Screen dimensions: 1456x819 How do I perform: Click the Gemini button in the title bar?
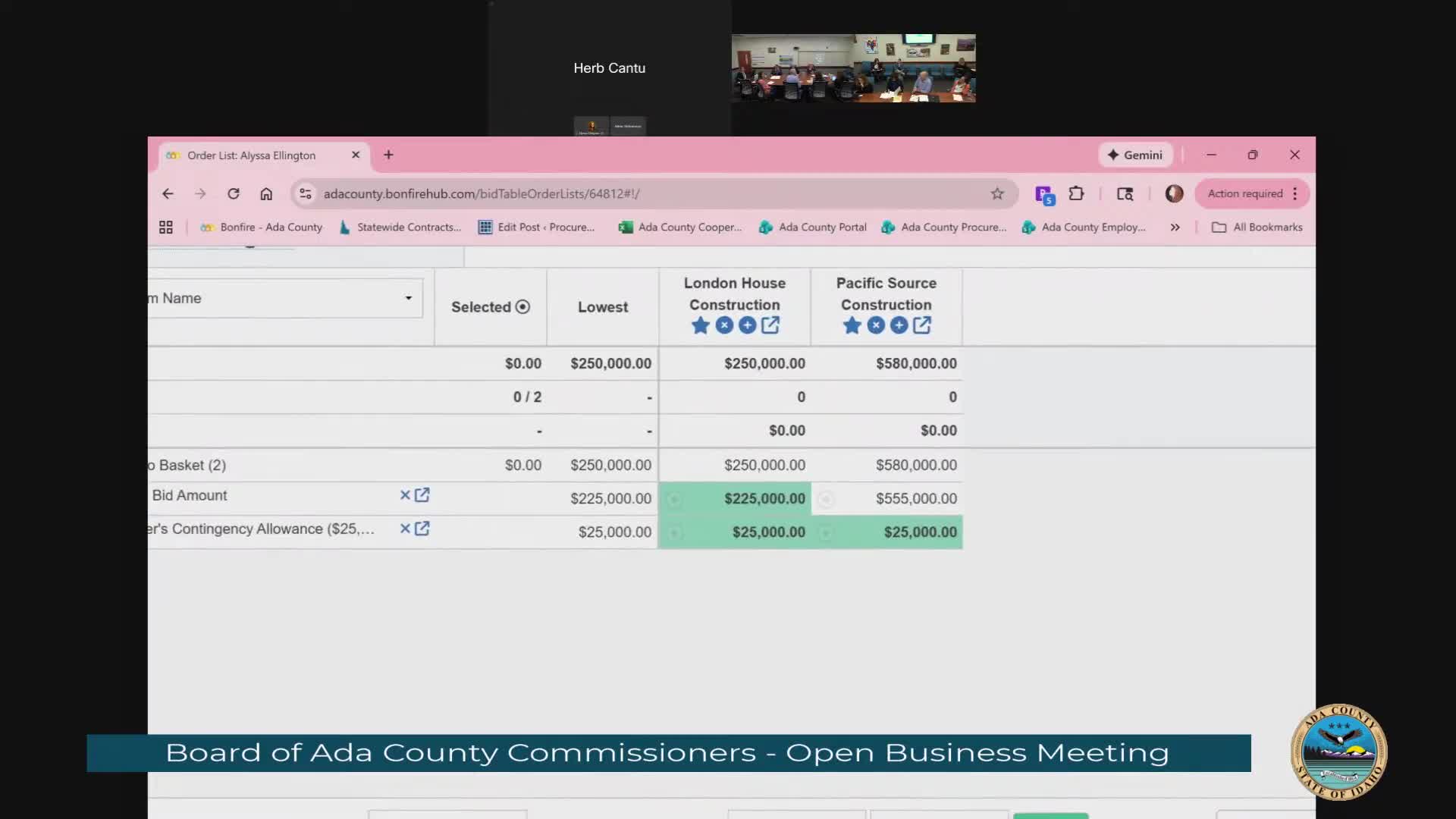point(1134,155)
